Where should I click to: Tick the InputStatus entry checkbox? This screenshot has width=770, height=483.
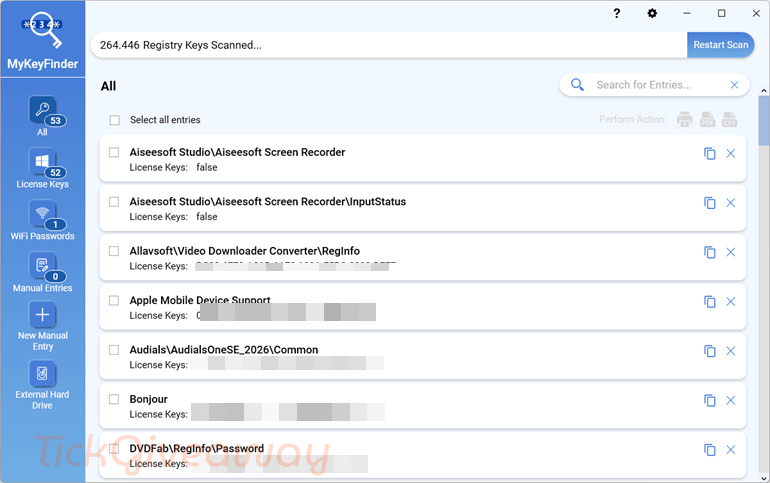click(x=114, y=202)
